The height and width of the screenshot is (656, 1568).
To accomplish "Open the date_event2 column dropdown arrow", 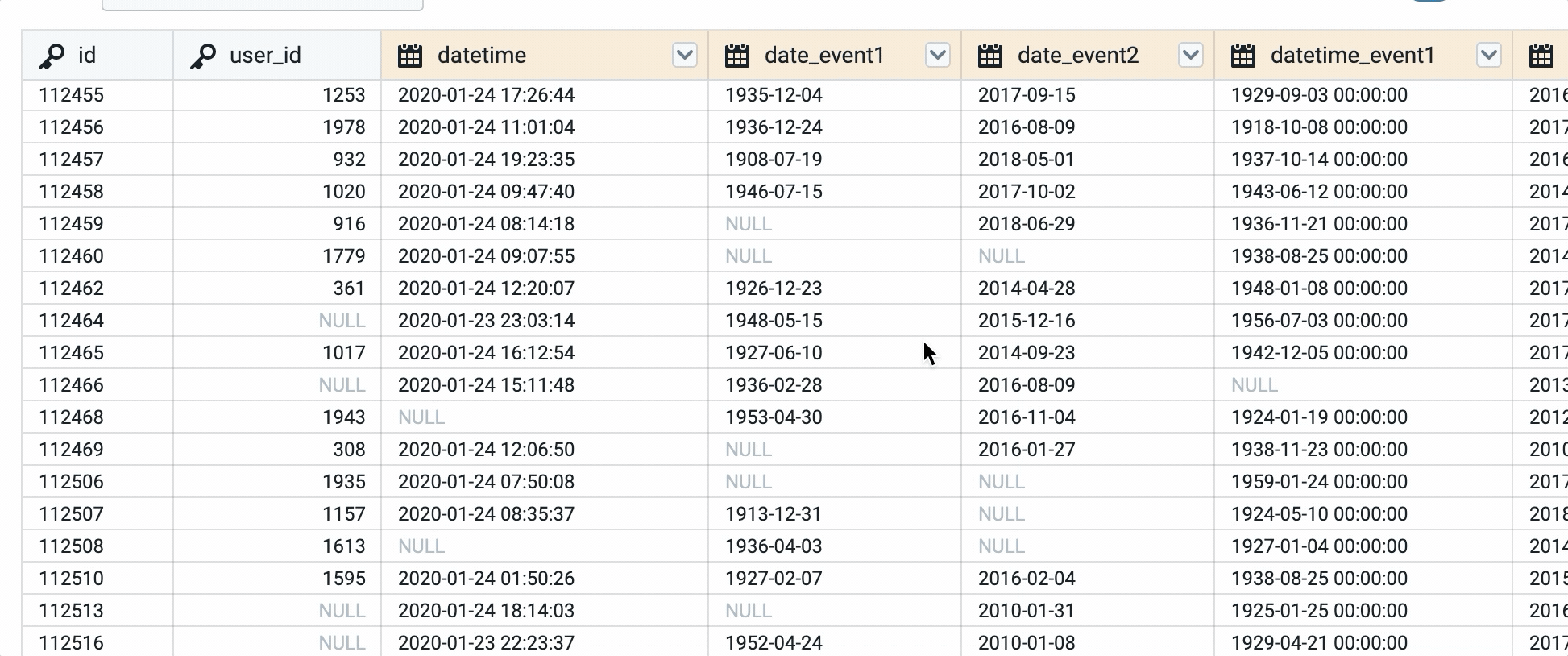I will click(x=1191, y=55).
